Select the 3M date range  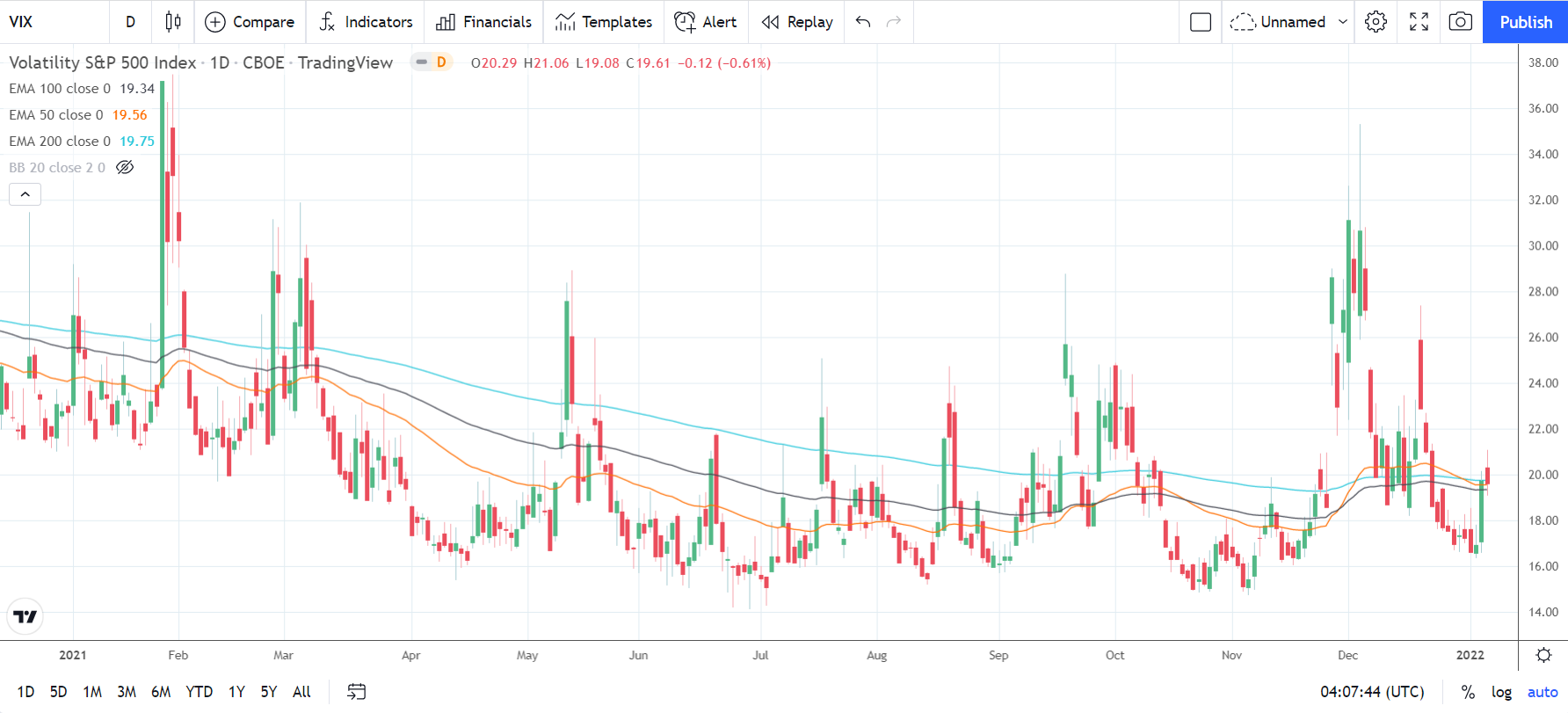(127, 692)
